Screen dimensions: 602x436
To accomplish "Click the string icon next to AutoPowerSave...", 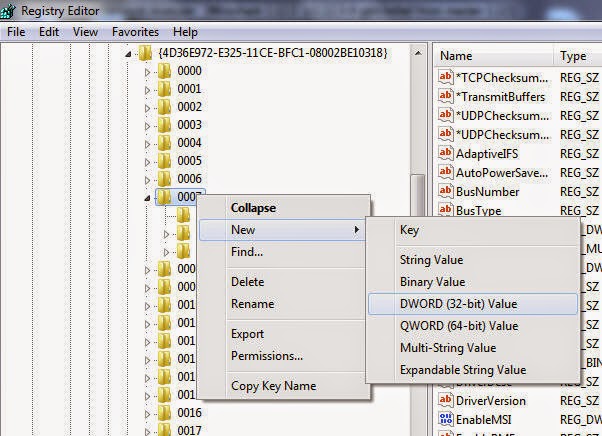I will coord(445,172).
